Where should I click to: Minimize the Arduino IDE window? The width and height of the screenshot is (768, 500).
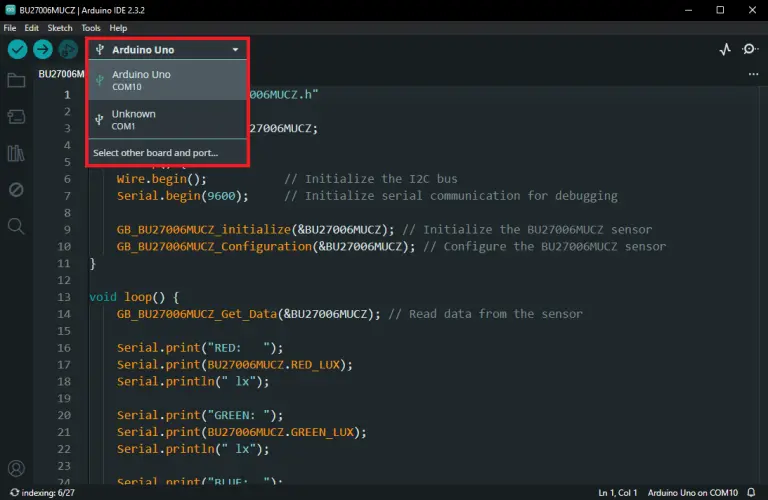point(688,10)
